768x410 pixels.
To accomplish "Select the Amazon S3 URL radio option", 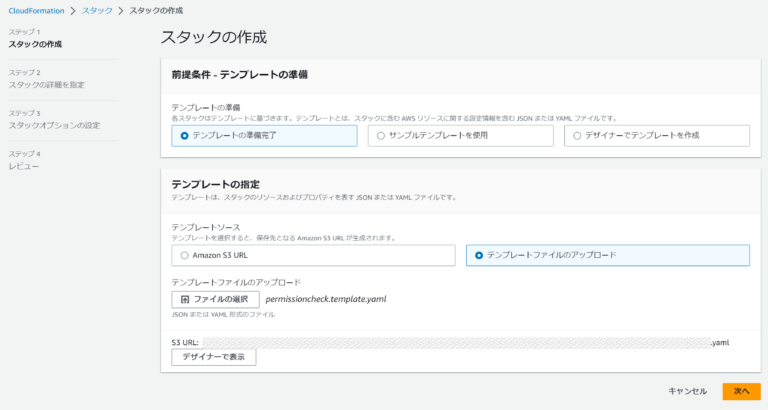I will pos(313,255).
